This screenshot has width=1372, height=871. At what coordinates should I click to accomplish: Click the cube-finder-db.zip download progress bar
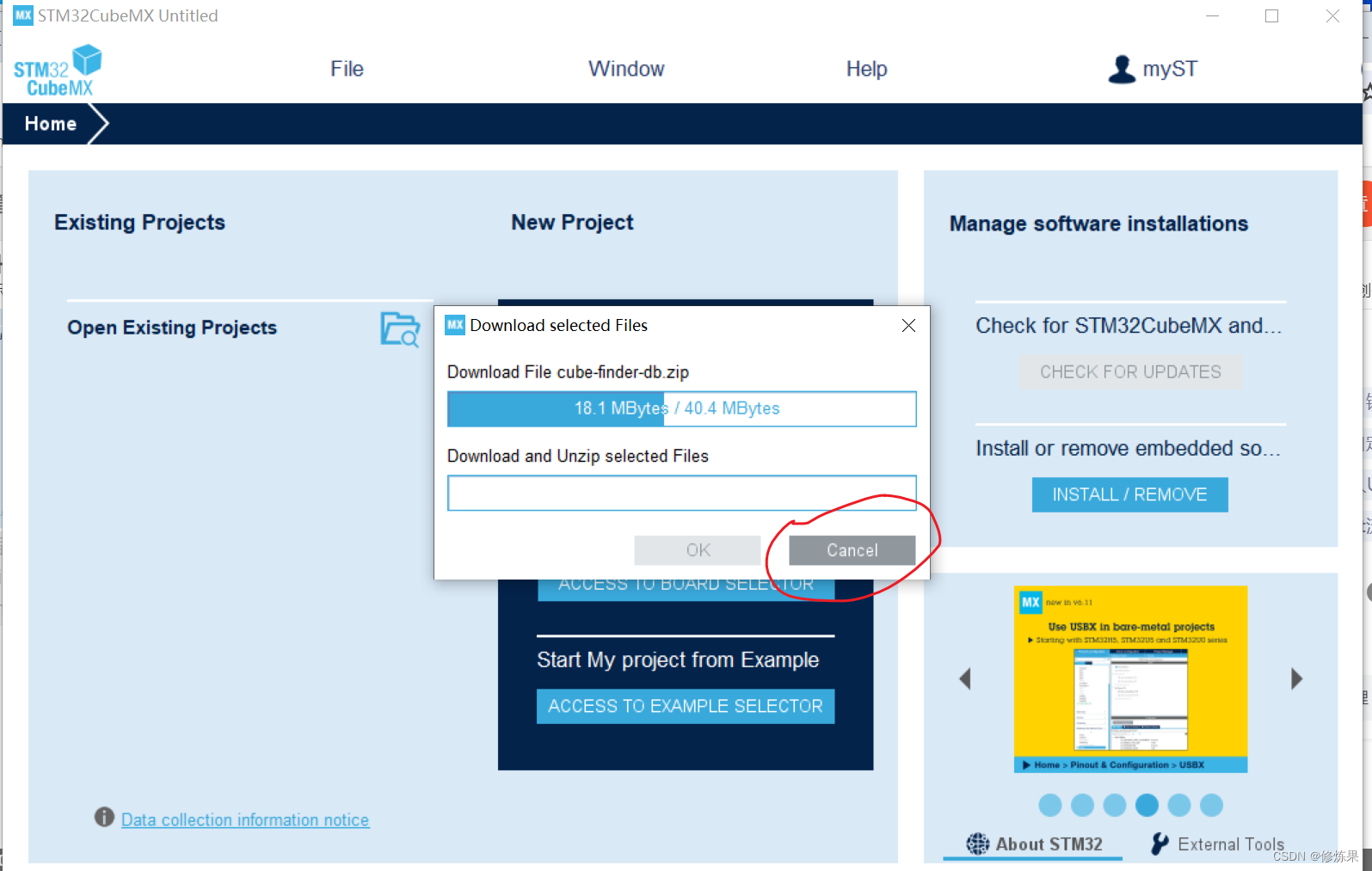point(681,408)
